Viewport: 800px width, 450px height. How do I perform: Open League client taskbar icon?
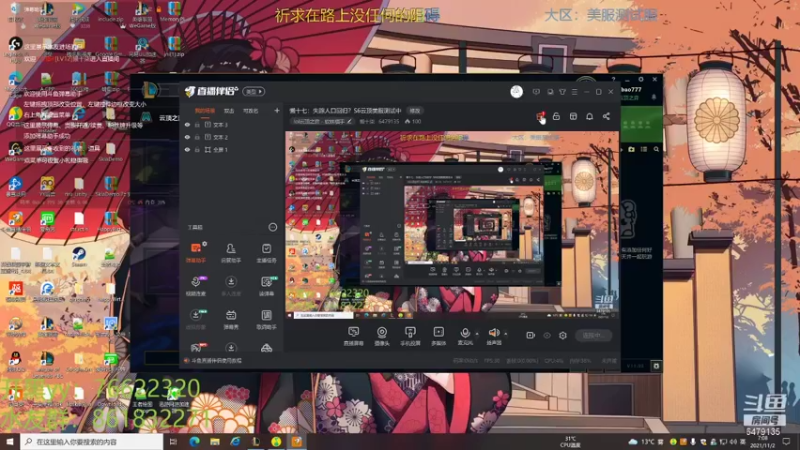pos(256,441)
